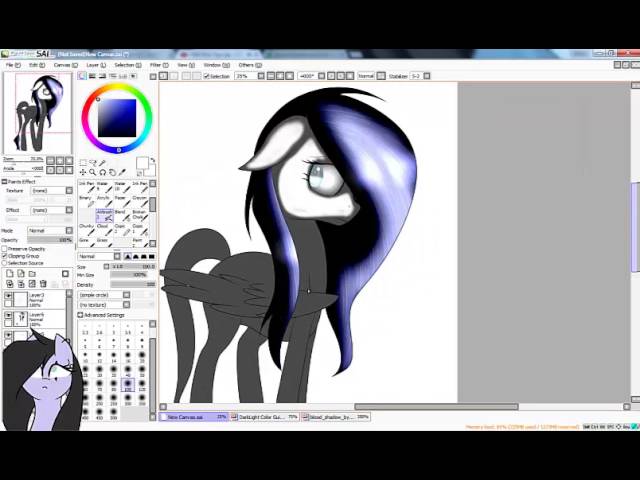Toggle Show Selection checkbox in toolbar

(x=207, y=76)
